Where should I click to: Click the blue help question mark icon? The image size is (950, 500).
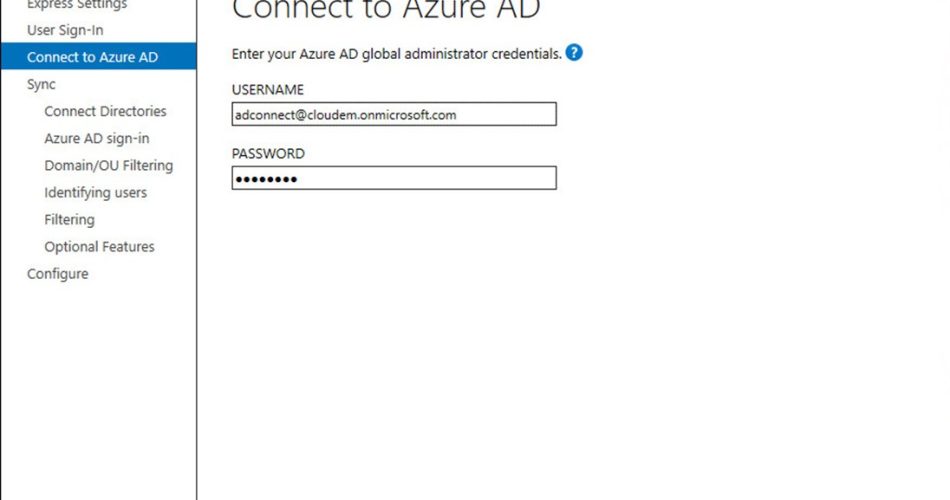(x=574, y=53)
